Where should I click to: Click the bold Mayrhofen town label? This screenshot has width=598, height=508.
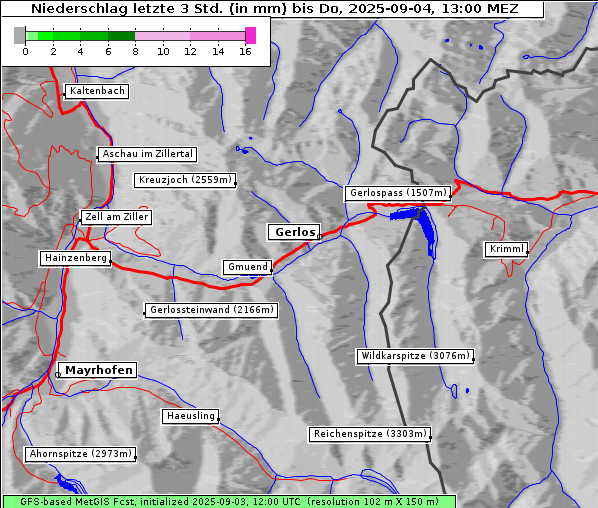(x=98, y=370)
